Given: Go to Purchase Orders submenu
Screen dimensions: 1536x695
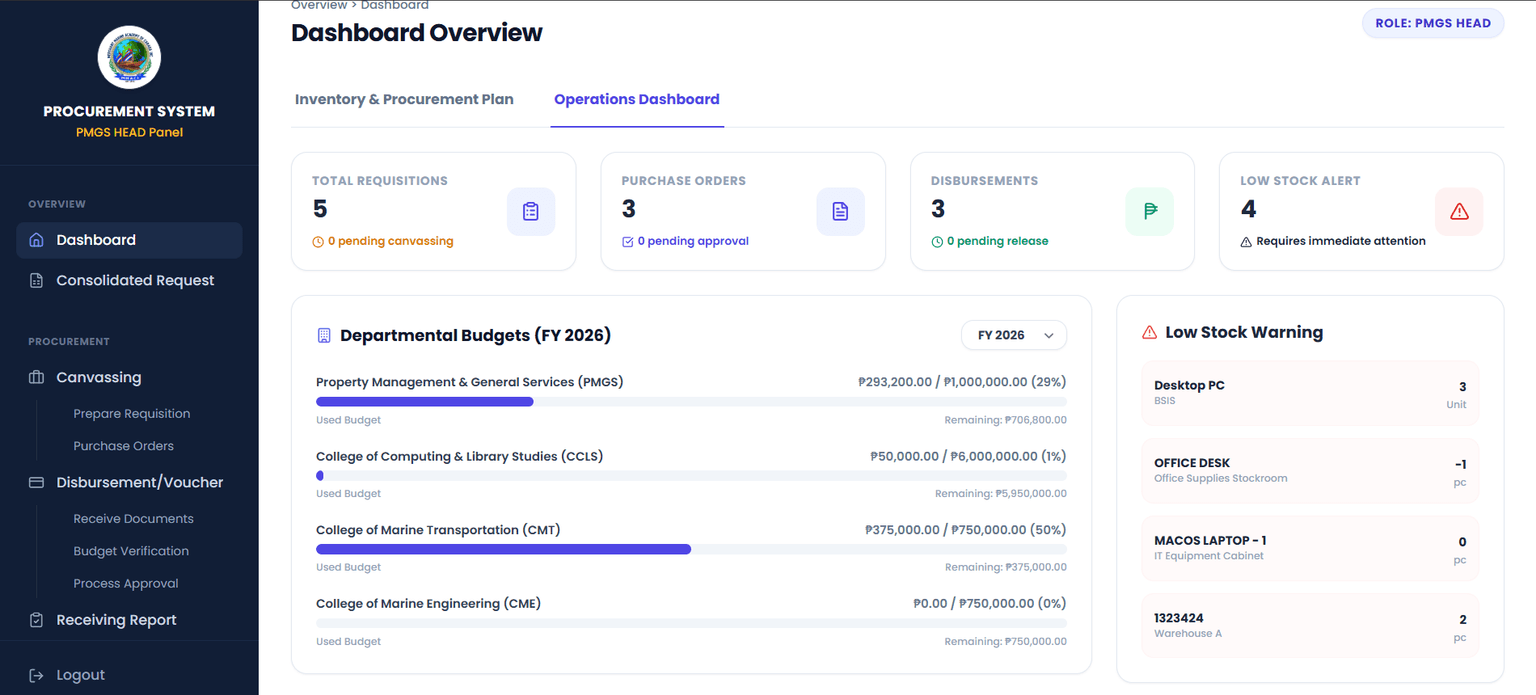Looking at the screenshot, I should 124,446.
